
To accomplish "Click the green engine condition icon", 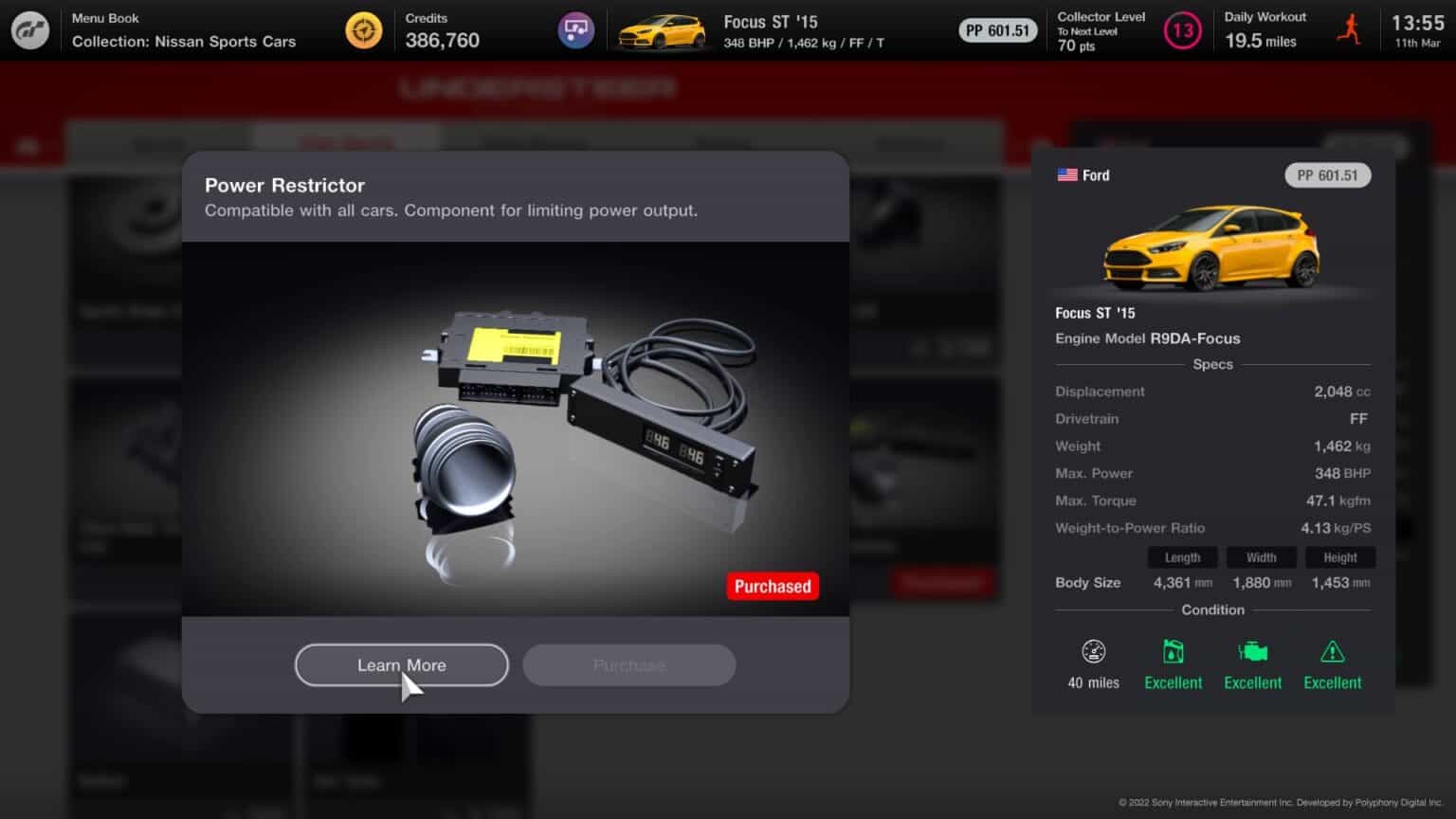I will point(1252,653).
